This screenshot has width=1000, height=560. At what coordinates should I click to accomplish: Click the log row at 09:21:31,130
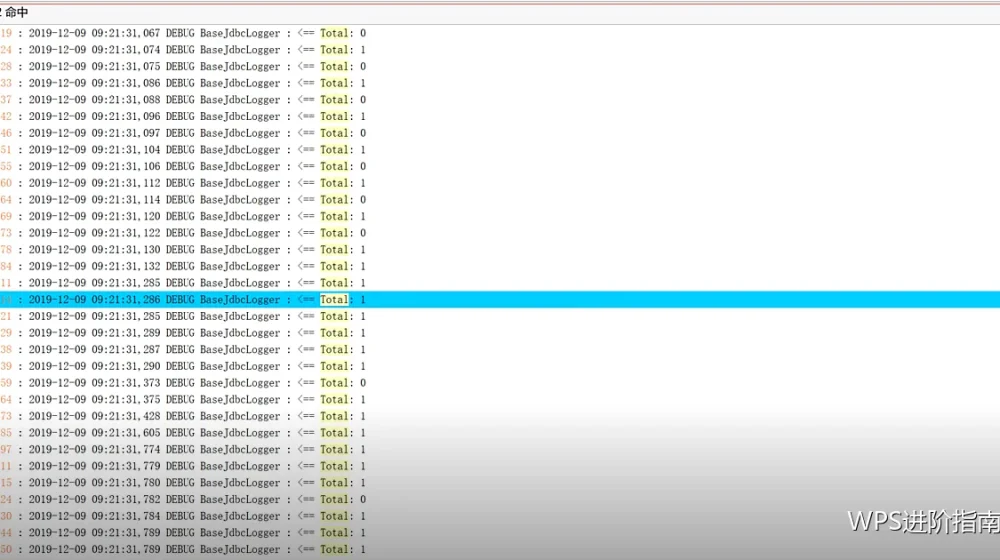point(500,249)
